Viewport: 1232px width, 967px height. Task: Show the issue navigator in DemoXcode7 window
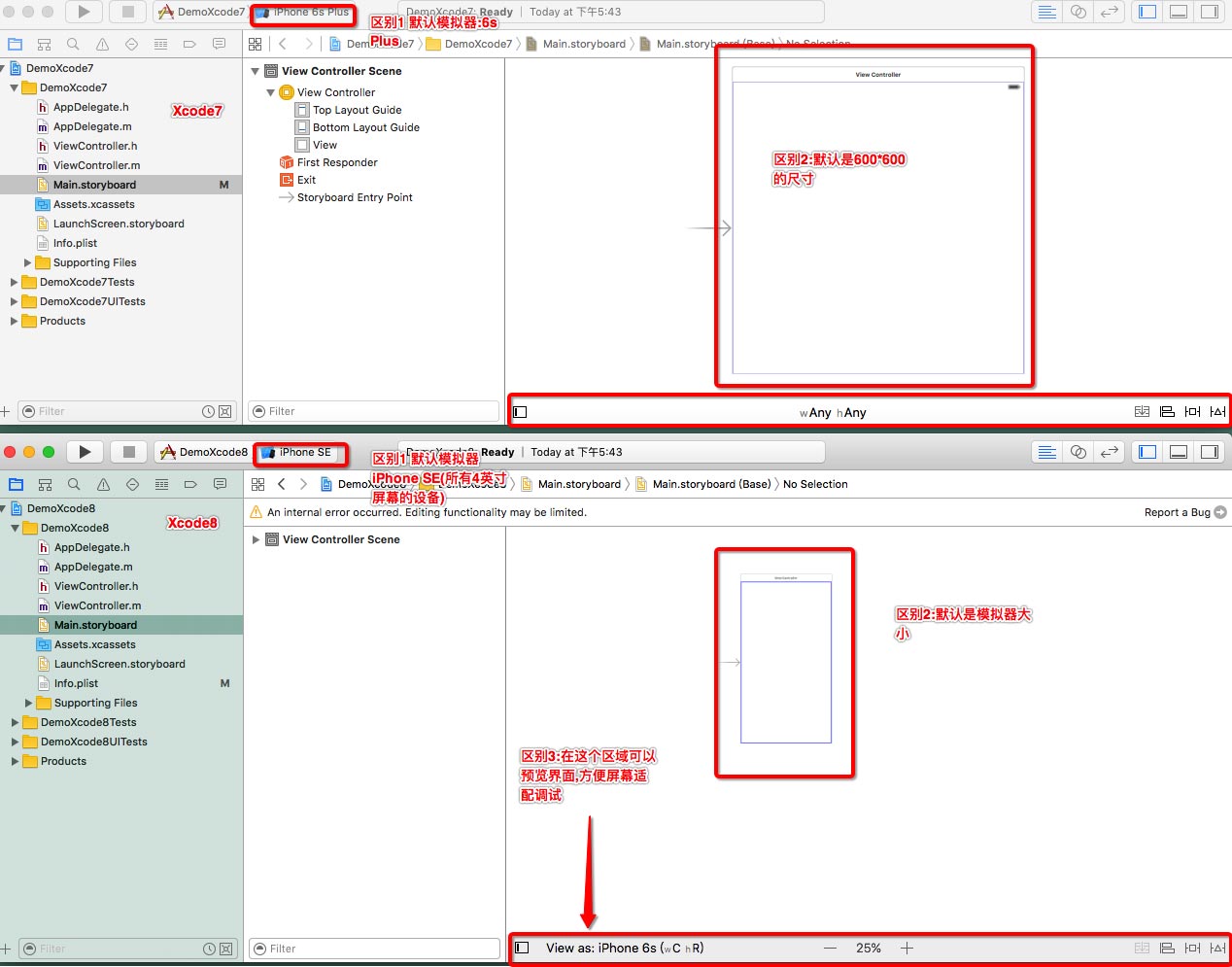coord(102,44)
